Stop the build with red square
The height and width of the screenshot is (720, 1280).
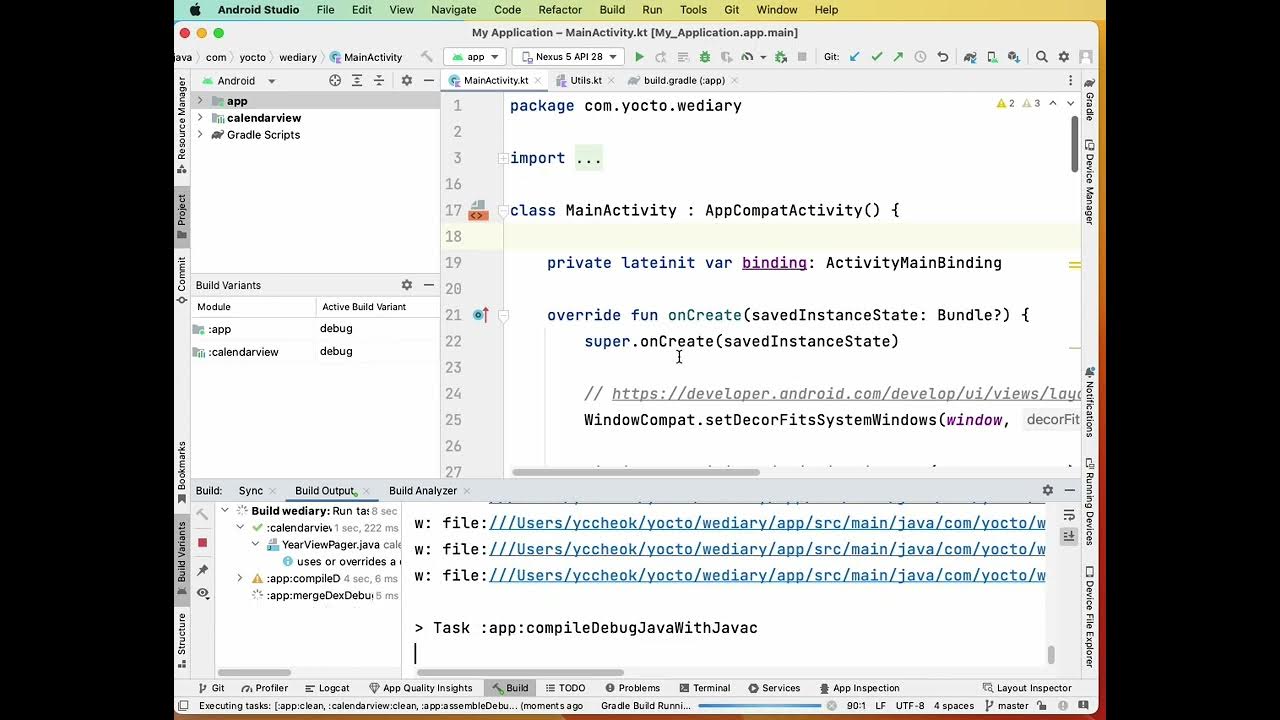(202, 542)
